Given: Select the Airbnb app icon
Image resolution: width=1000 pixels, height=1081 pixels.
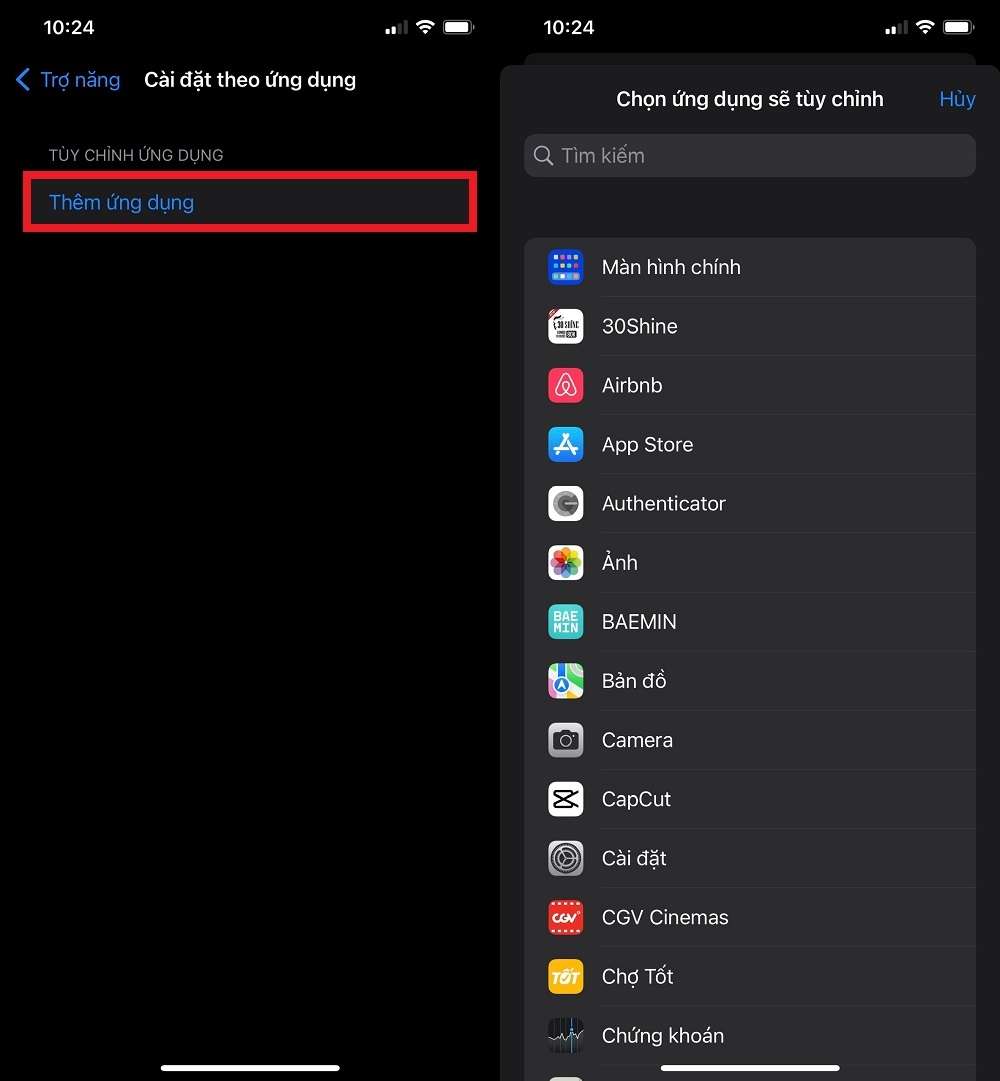Looking at the screenshot, I should pyautogui.click(x=565, y=385).
